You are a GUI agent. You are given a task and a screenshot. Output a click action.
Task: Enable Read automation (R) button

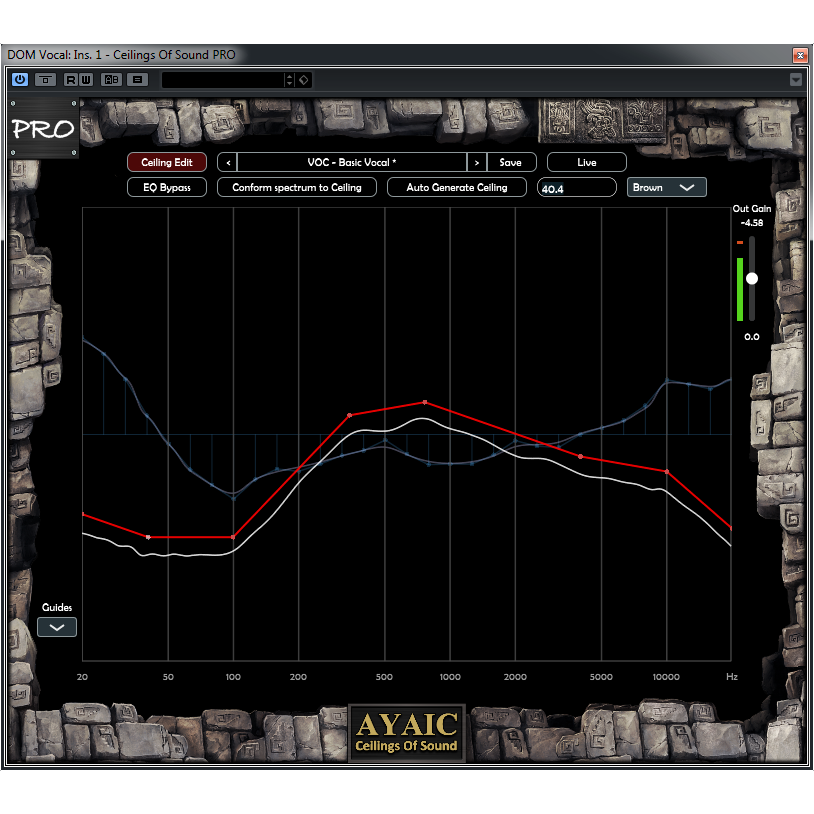71,79
